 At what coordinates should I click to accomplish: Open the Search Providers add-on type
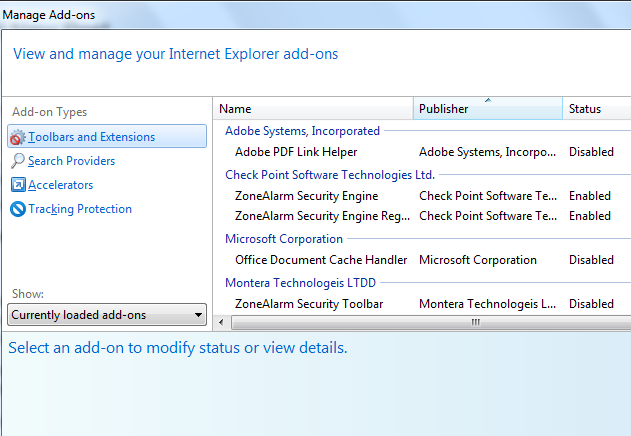pyautogui.click(x=71, y=161)
